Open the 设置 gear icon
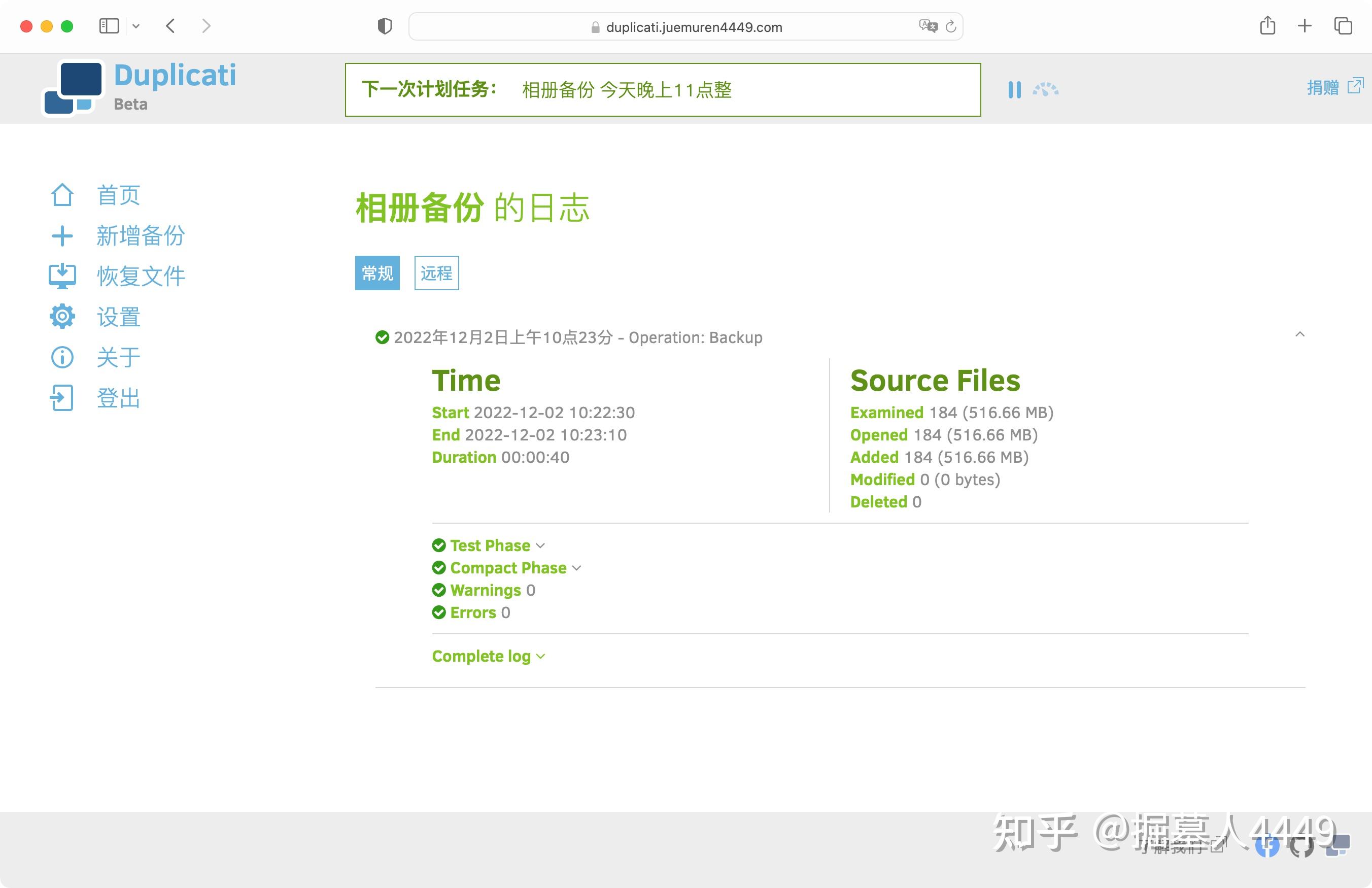Screen dimensions: 1372x888 62,317
